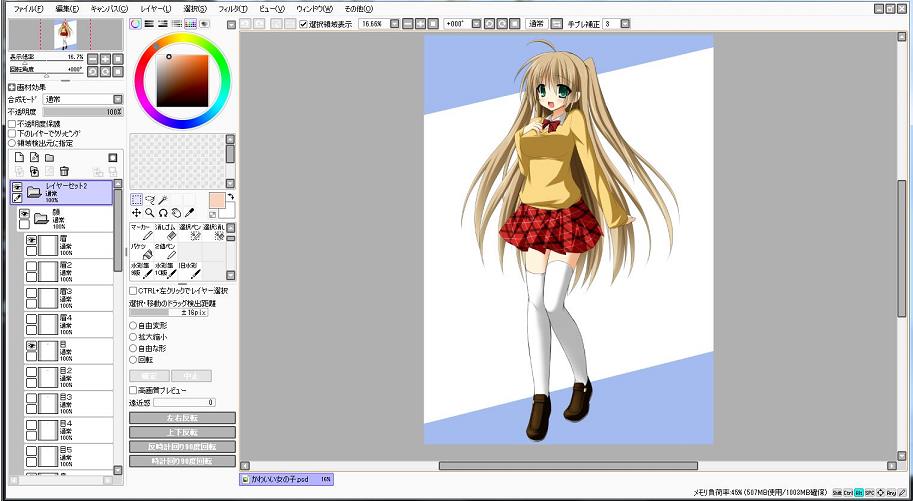This screenshot has width=913, height=501.
Task: Hide the レイヤーセット2 layer set
Action: click(x=17, y=187)
